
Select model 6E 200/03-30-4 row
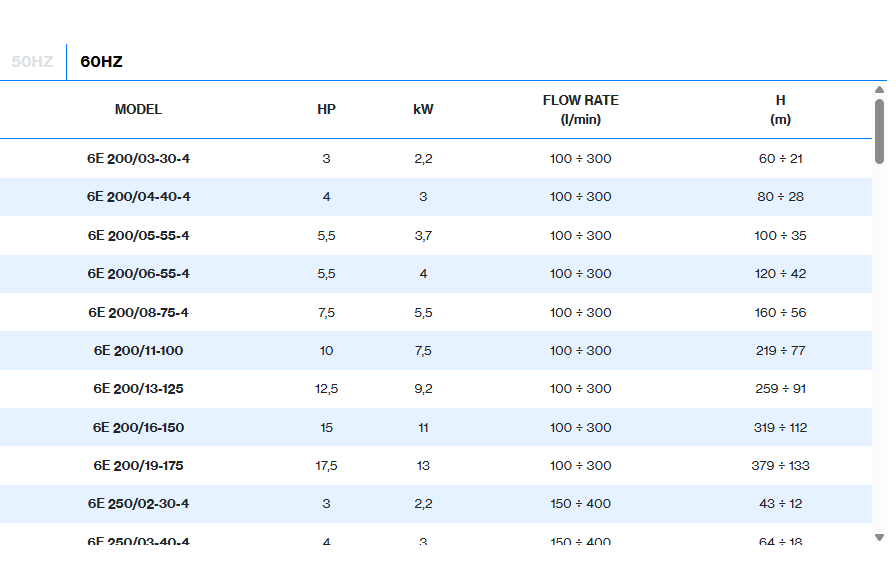point(138,159)
